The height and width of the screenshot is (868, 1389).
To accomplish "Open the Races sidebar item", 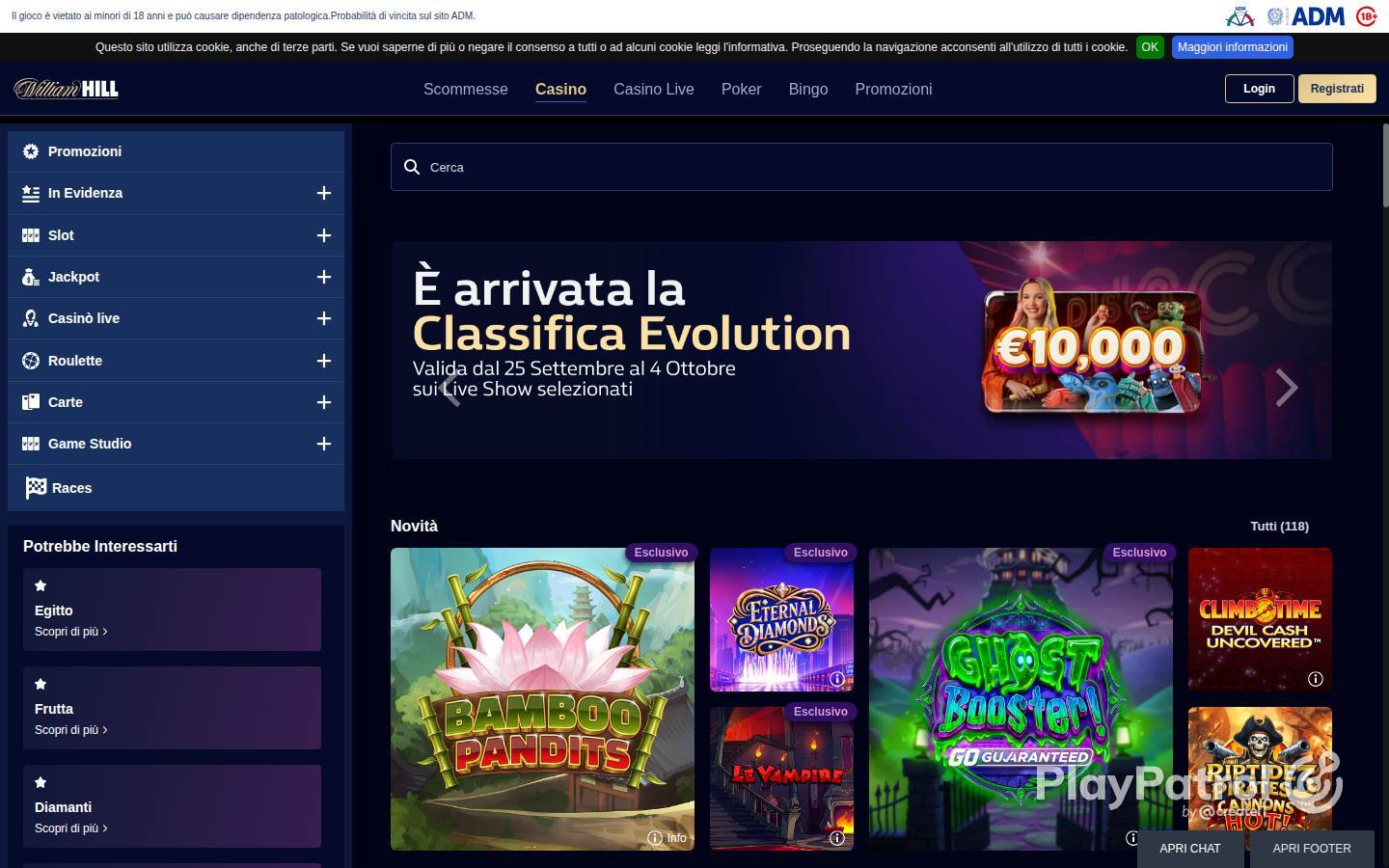I will [x=176, y=488].
